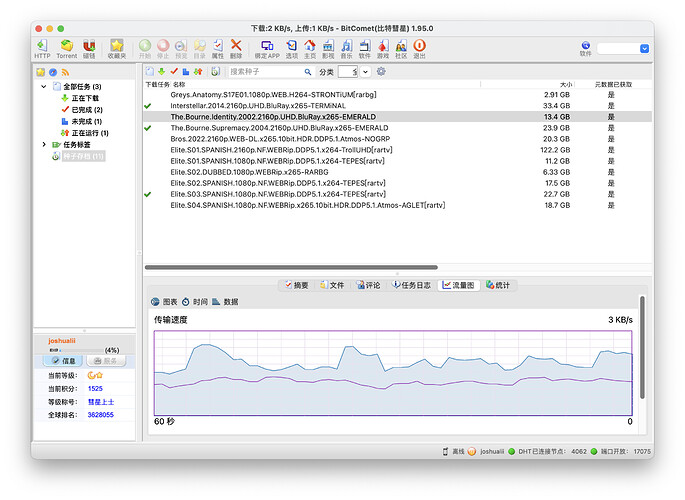685x500 pixels.
Task: Select the Greys.Anatomy.S17E01 torrent row
Action: coord(398,95)
